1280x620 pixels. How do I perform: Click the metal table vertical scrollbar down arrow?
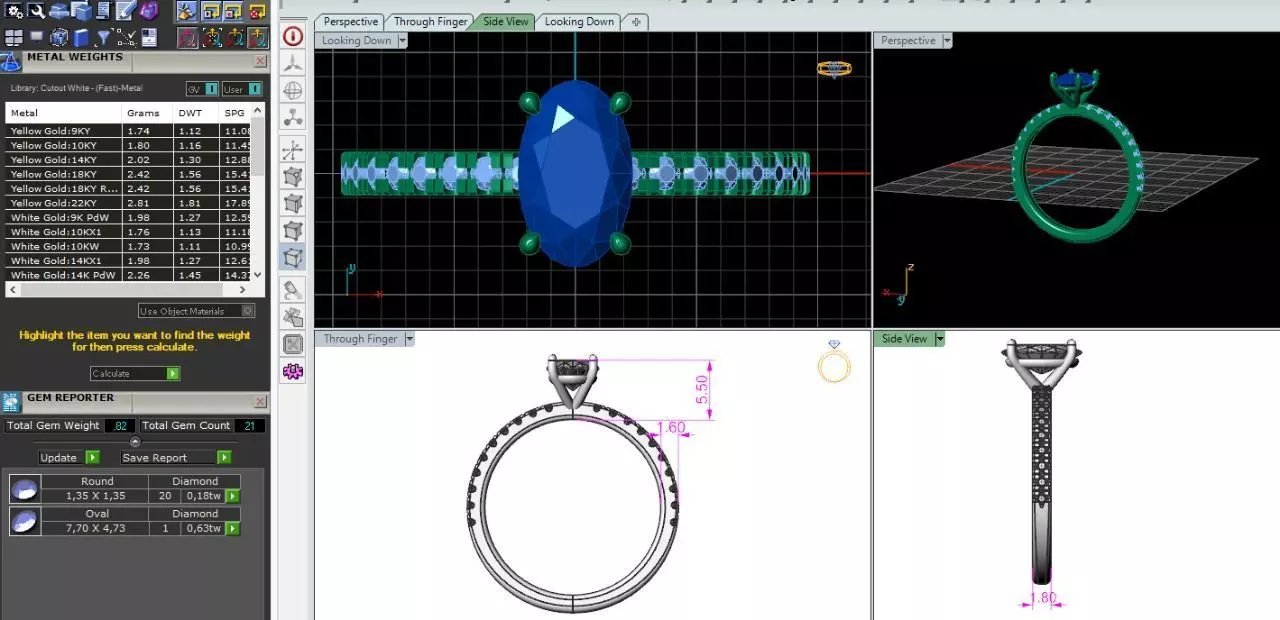(258, 275)
